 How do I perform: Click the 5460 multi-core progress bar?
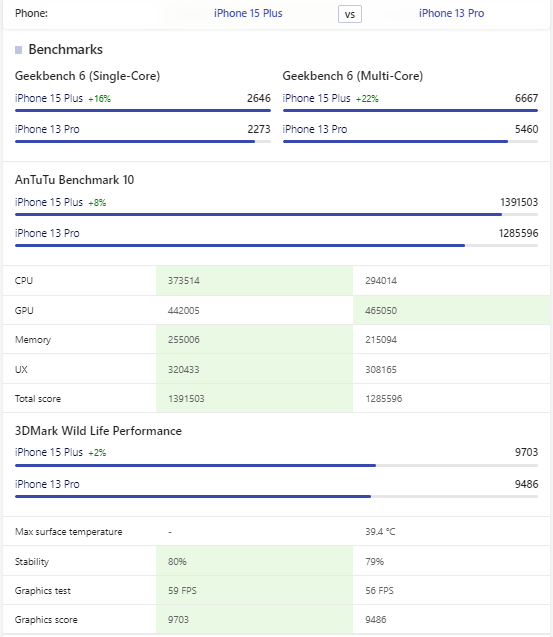410,141
